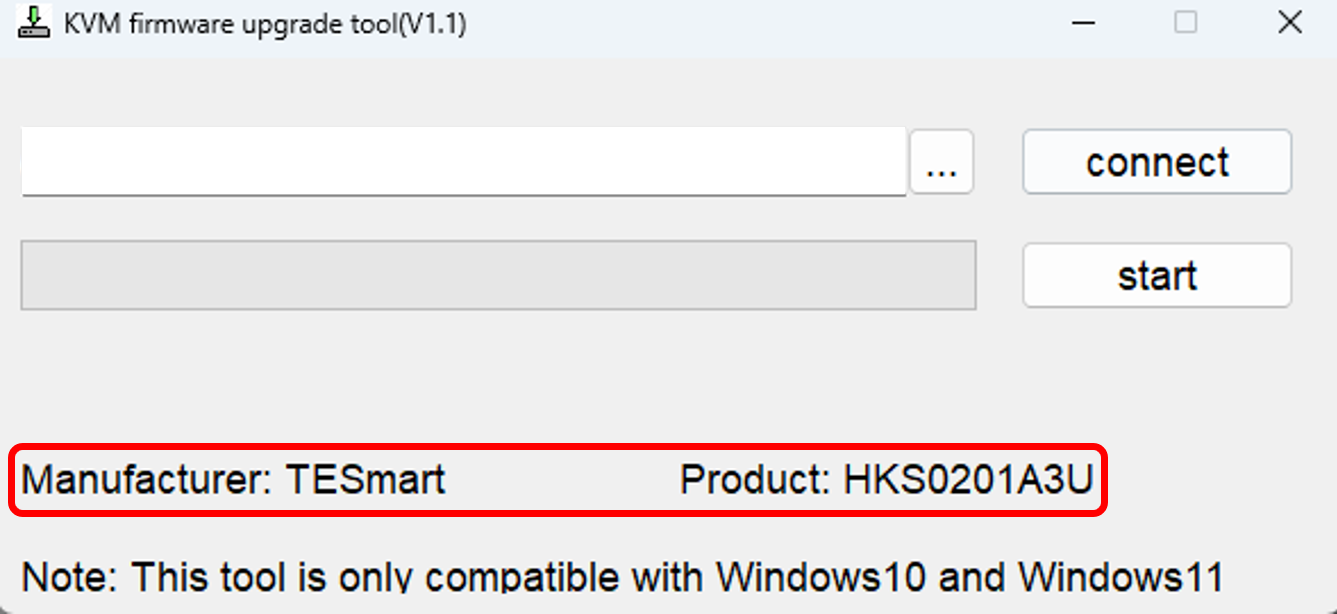1337x614 pixels.
Task: Click the red highlighted device info box border
Action: tap(560, 446)
